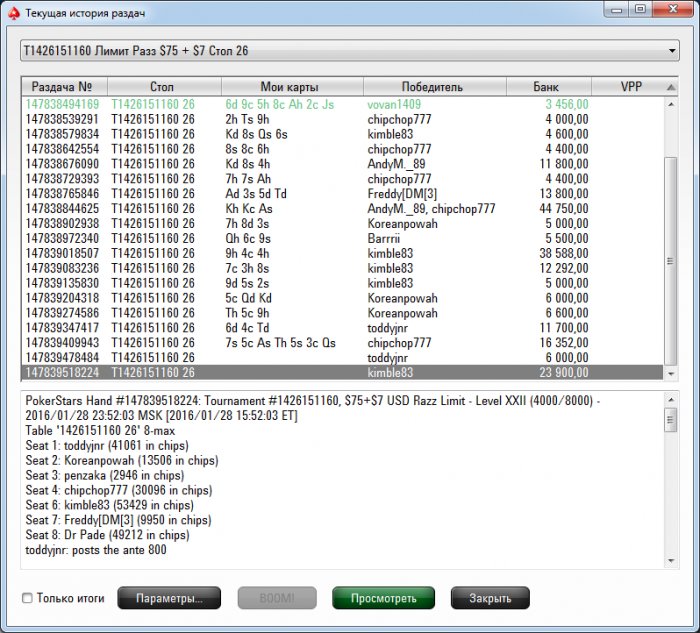Image resolution: width=700 pixels, height=633 pixels.
Task: Click winner 'Barrrii' in the list
Action: 383,238
